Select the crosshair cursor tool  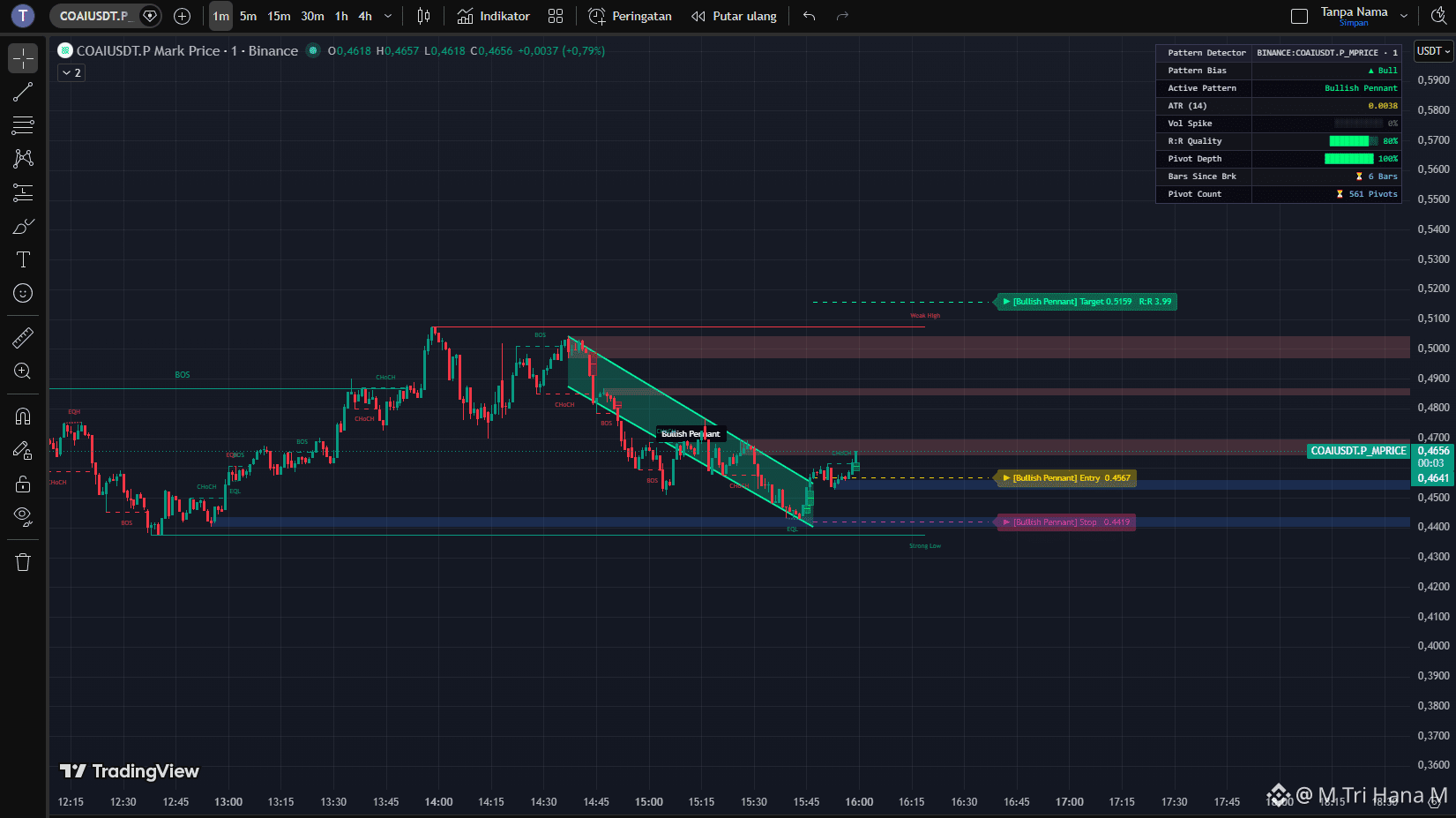click(23, 58)
